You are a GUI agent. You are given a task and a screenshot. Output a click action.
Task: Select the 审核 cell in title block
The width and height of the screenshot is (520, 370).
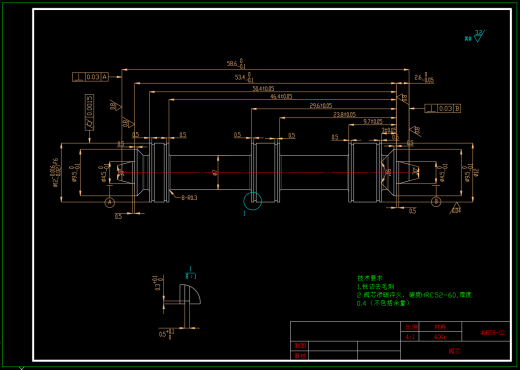point(300,355)
